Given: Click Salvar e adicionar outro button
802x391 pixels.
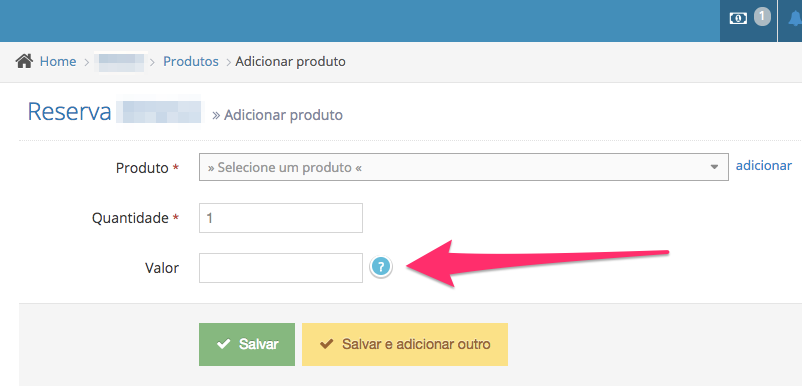Looking at the screenshot, I should pos(405,344).
